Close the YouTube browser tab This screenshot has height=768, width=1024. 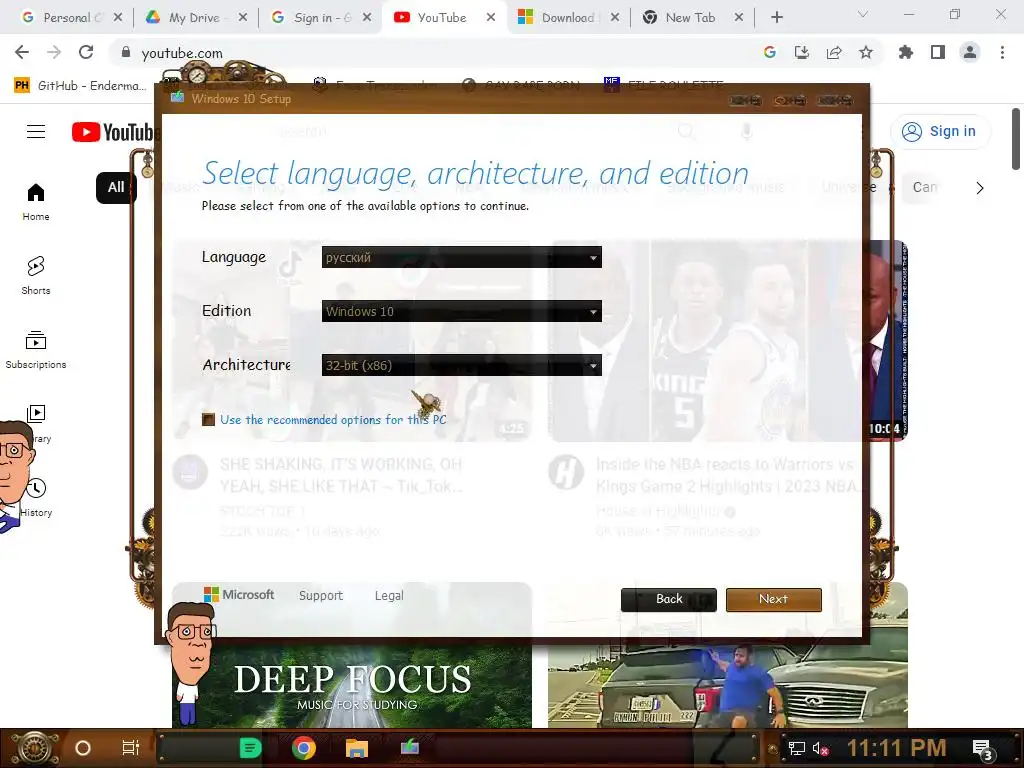[x=491, y=18]
